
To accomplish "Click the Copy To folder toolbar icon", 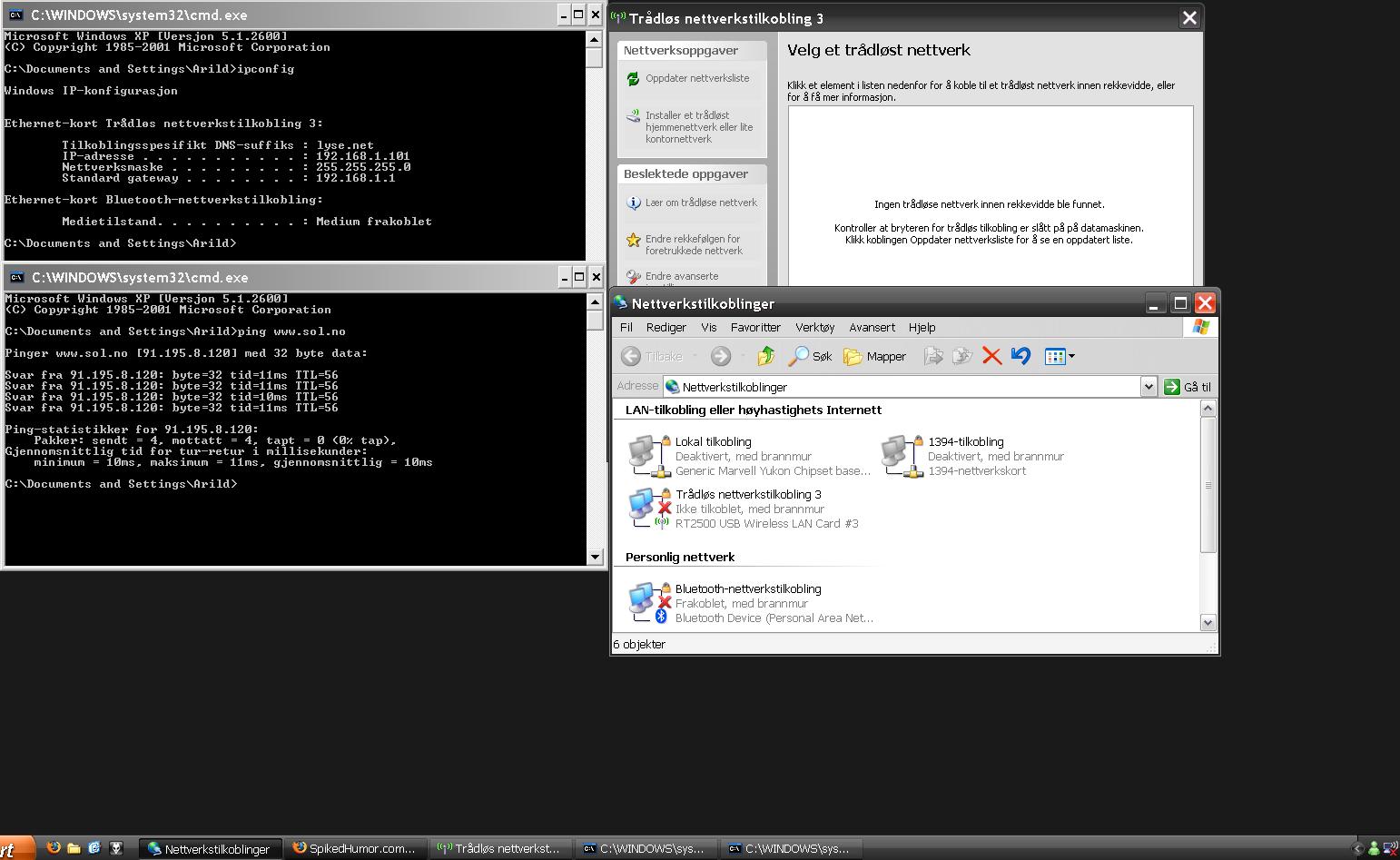I will [x=961, y=356].
